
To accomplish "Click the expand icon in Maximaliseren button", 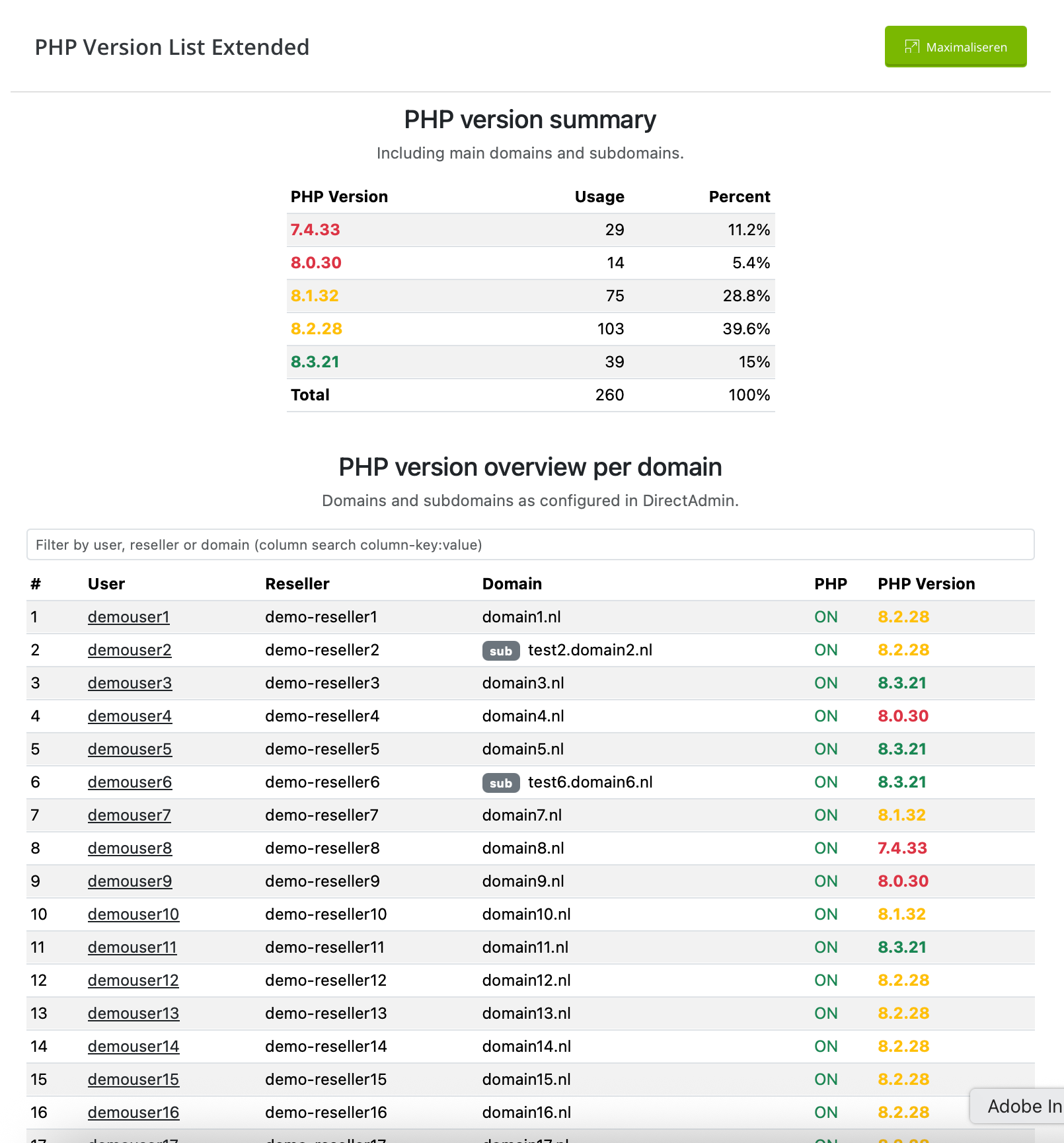I will tap(911, 46).
